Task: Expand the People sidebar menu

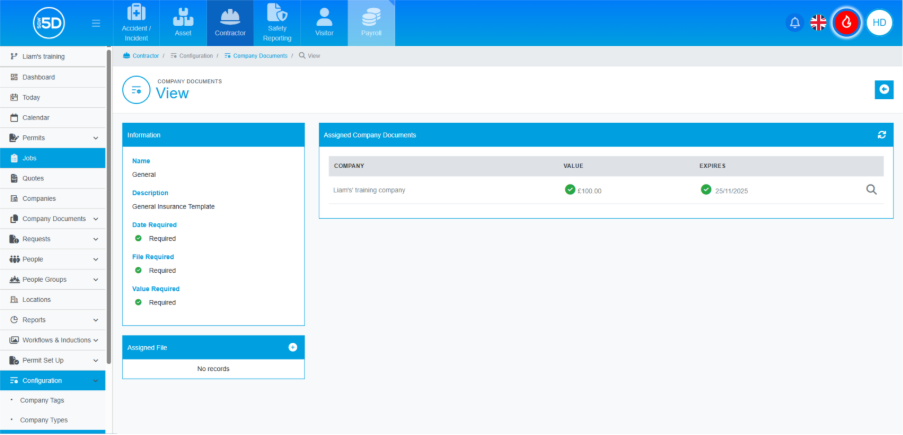Action: click(52, 259)
